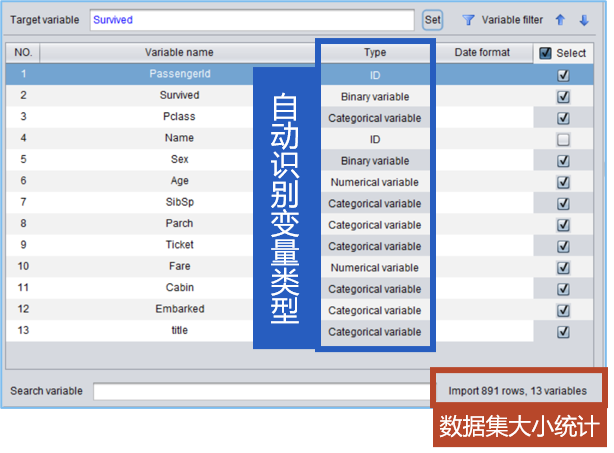The image size is (614, 453).
Task: Click row number 10 cell
Action: (x=23, y=266)
